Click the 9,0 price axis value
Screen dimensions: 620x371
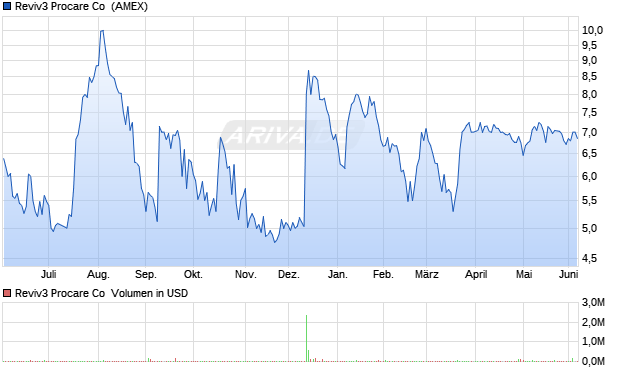589,61
